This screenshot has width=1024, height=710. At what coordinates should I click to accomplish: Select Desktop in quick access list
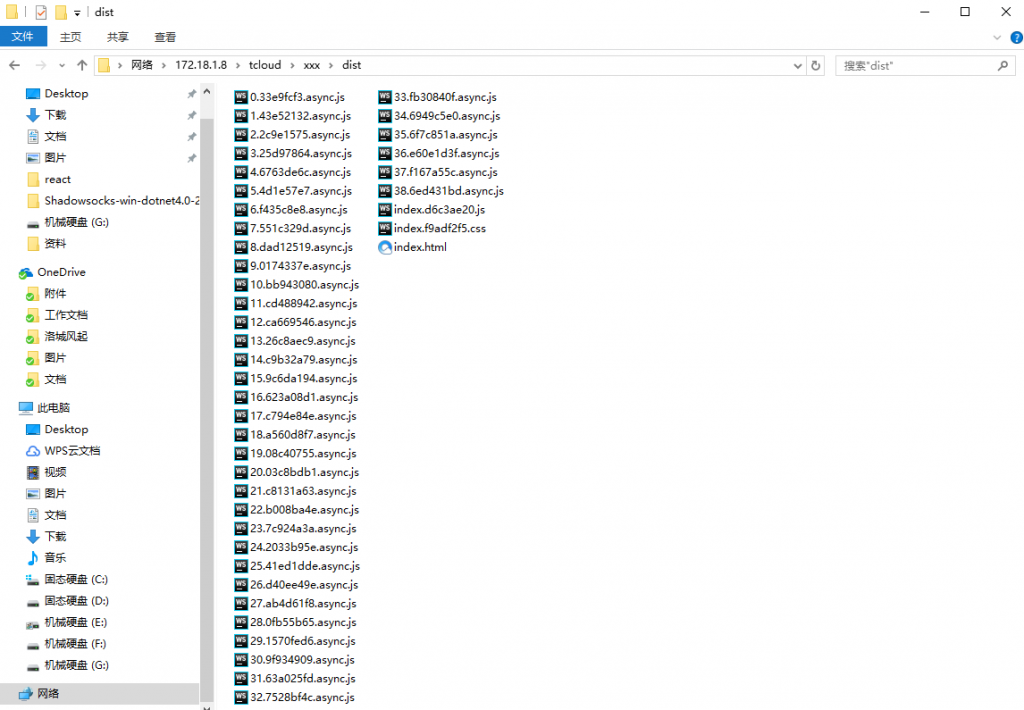[x=66, y=93]
